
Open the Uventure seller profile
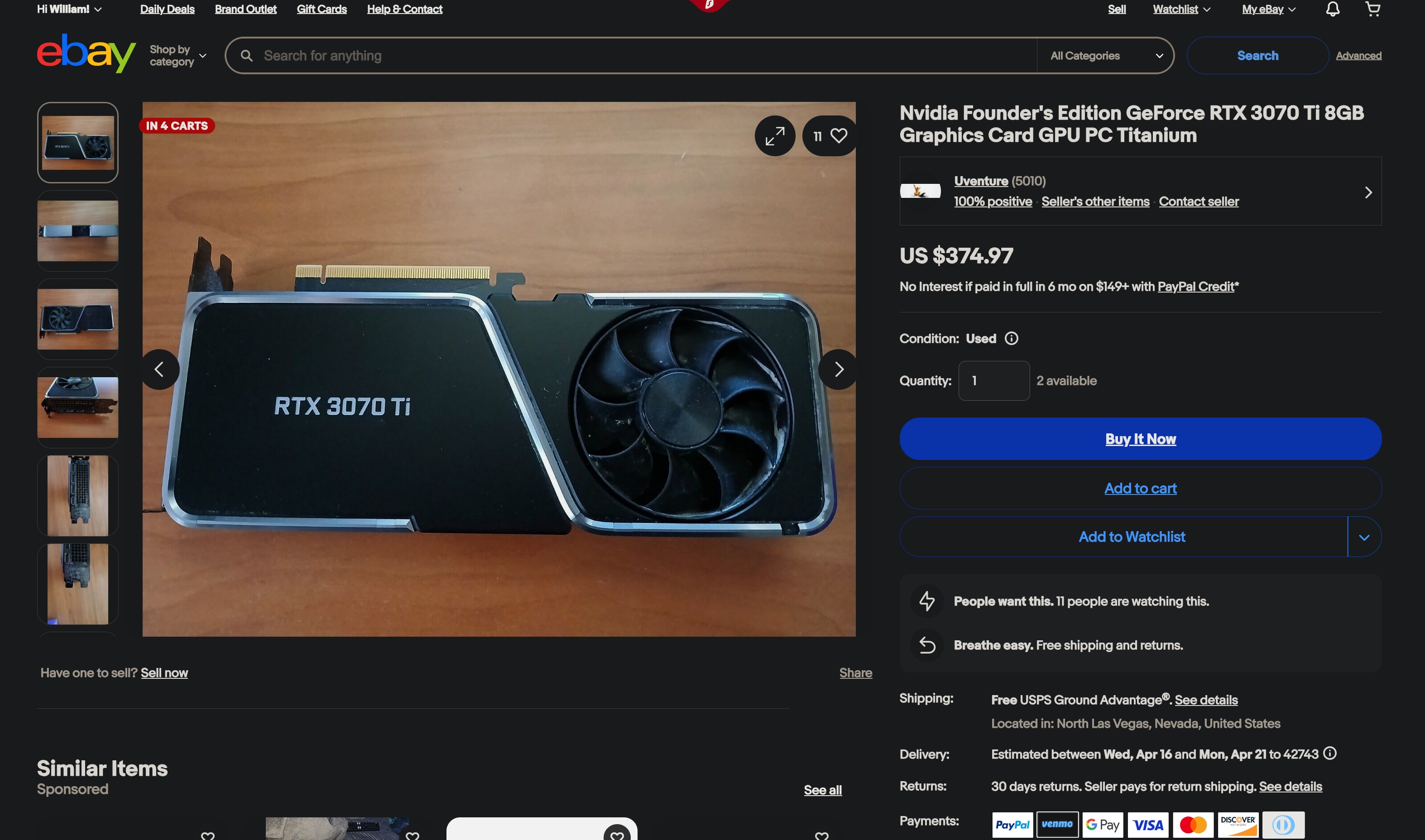coord(981,181)
